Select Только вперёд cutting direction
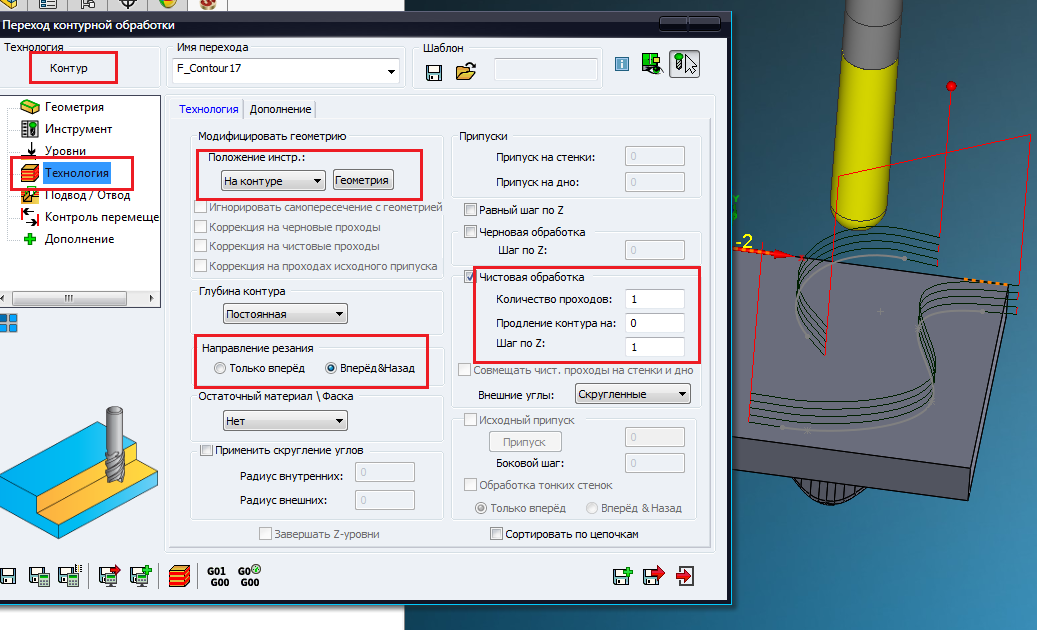 220,368
